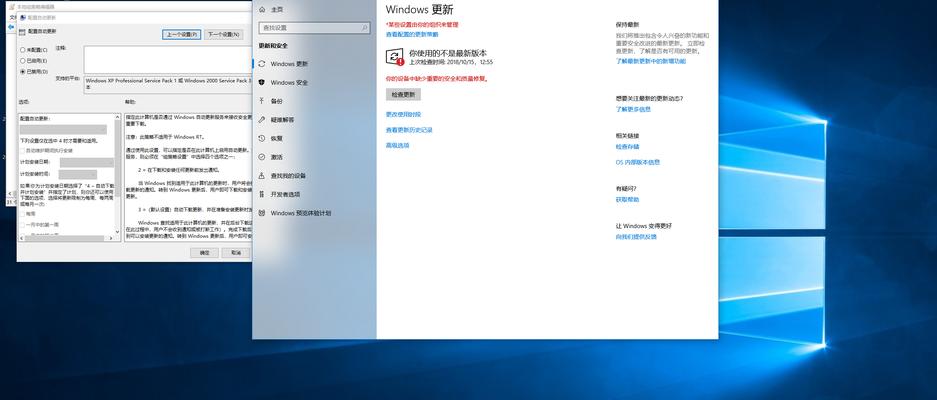Click the update status icon with red alert

coord(395,57)
